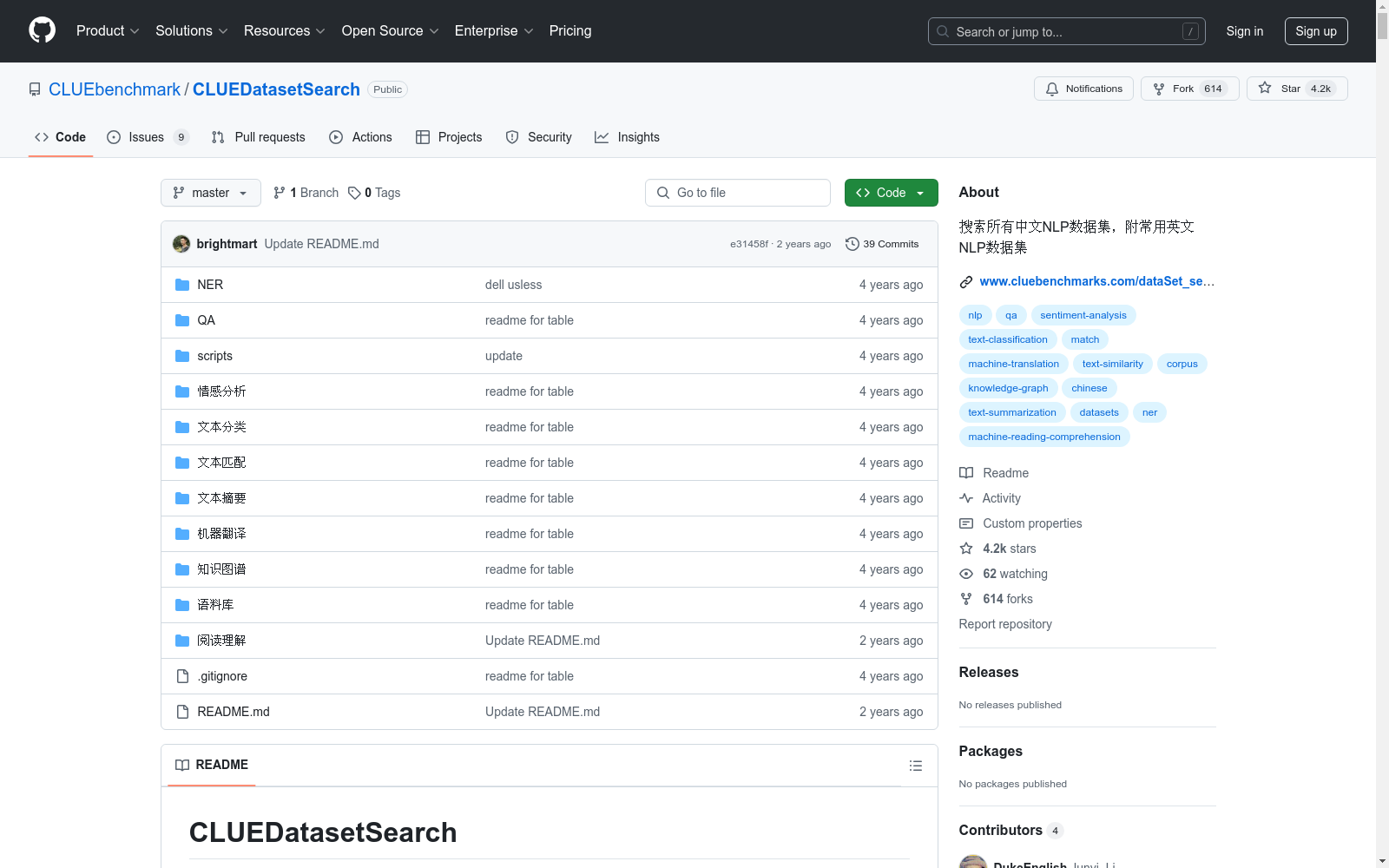The width and height of the screenshot is (1389, 868).
Task: Click brightmart's avatar image
Action: tap(181, 244)
